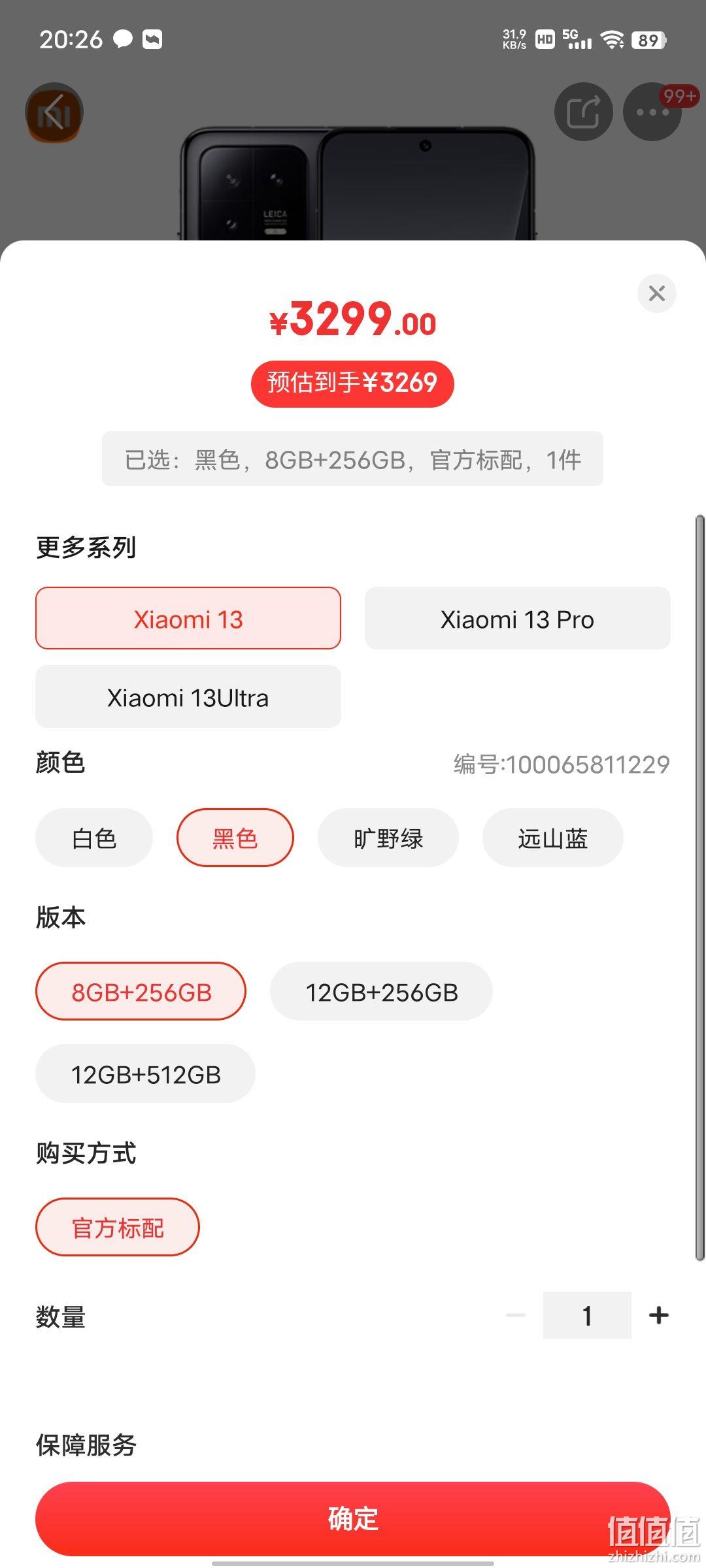Tap the Wi-Fi status icon
The height and width of the screenshot is (1568, 706).
tap(613, 41)
